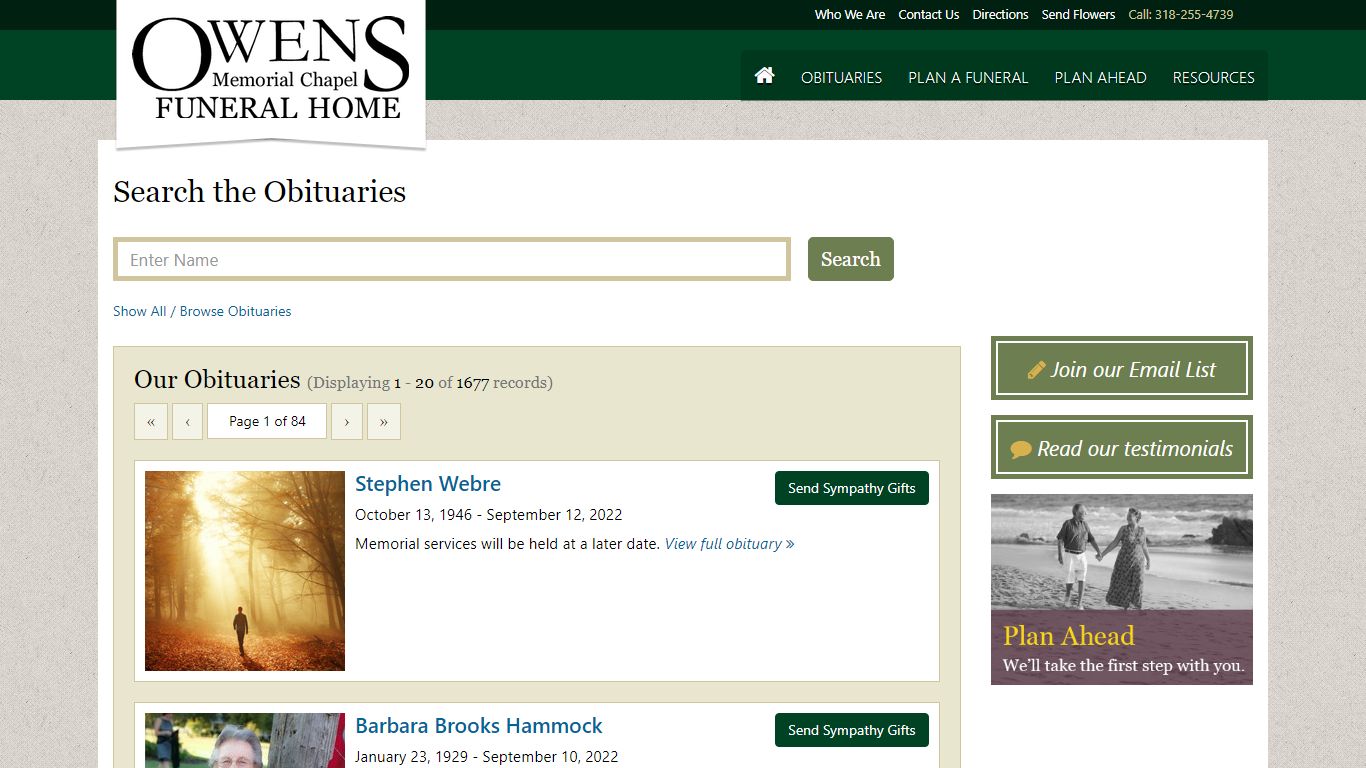1366x768 pixels.
Task: Go to the Home icon in navigation
Action: [765, 76]
